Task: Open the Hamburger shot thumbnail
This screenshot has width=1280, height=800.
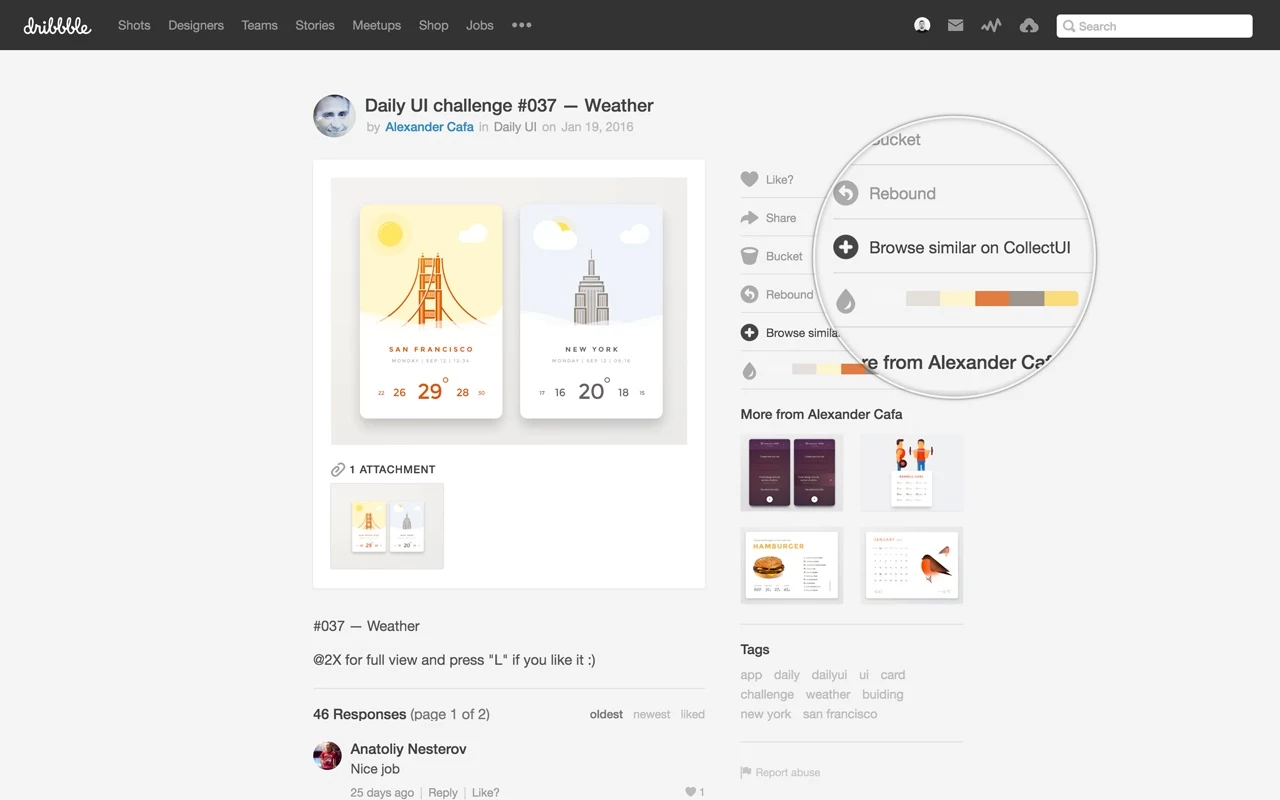Action: click(792, 565)
